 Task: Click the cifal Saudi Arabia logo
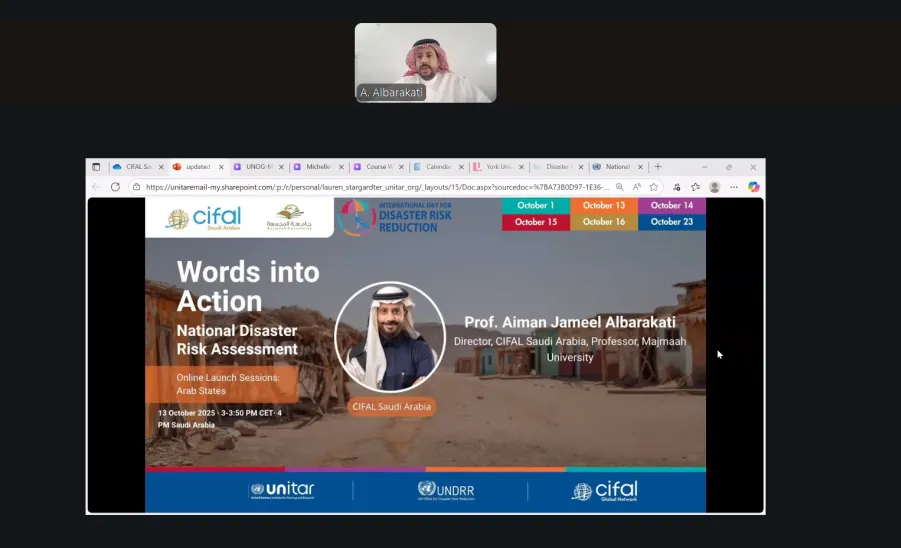[x=203, y=218]
